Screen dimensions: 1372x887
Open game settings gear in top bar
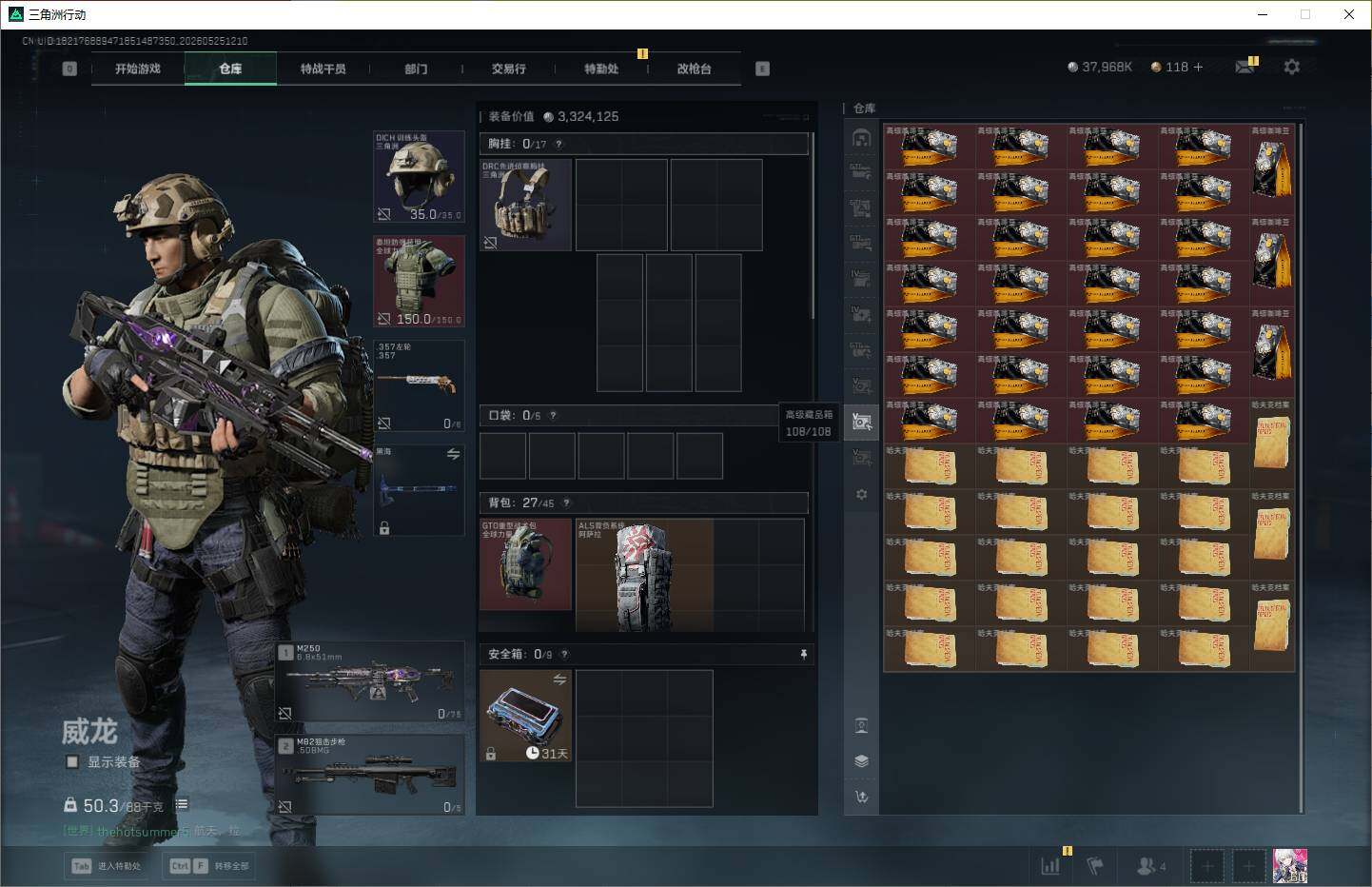(x=1291, y=67)
